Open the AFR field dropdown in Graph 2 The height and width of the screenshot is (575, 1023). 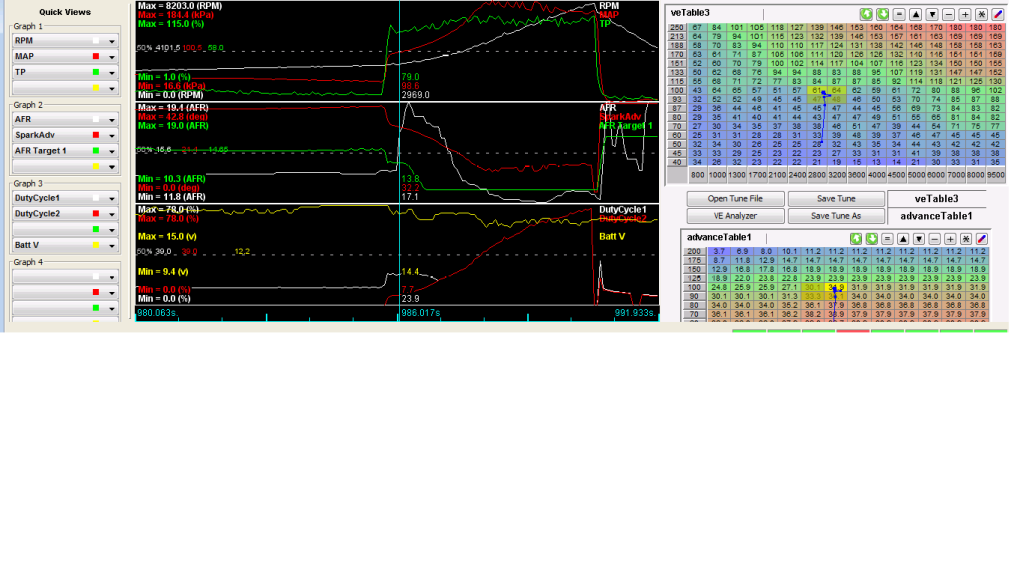point(112,119)
